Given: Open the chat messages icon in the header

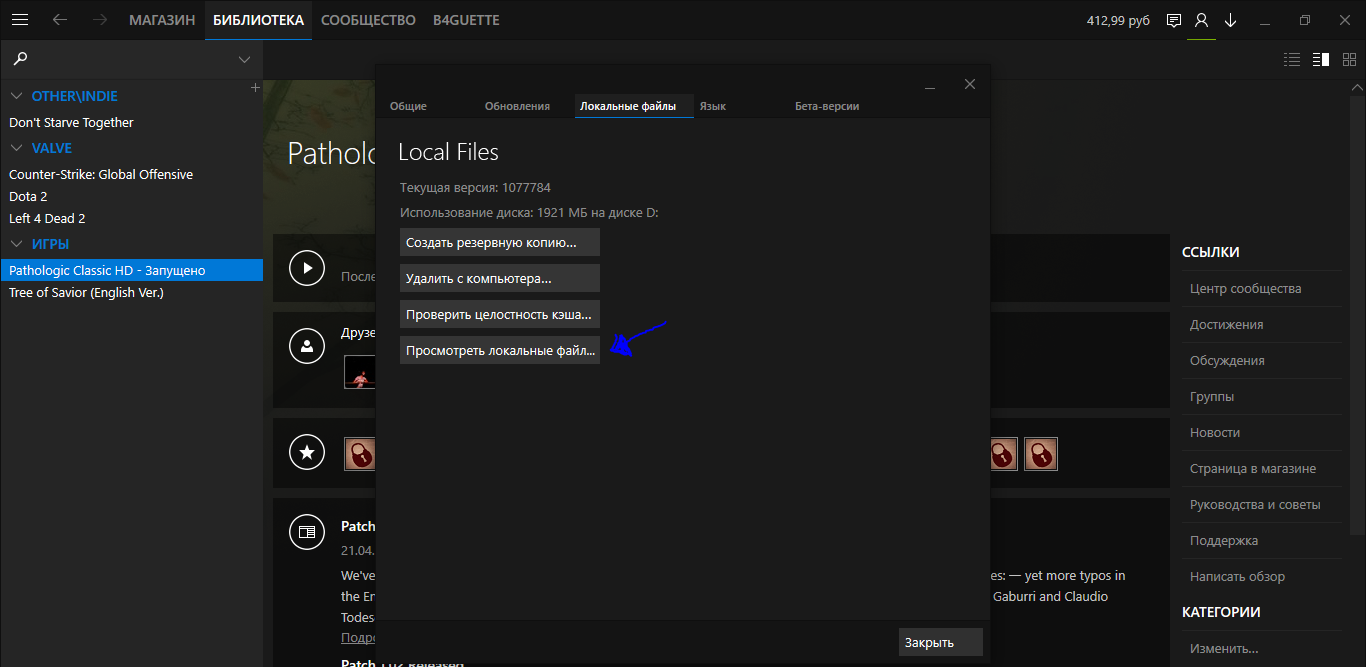Looking at the screenshot, I should [1174, 20].
